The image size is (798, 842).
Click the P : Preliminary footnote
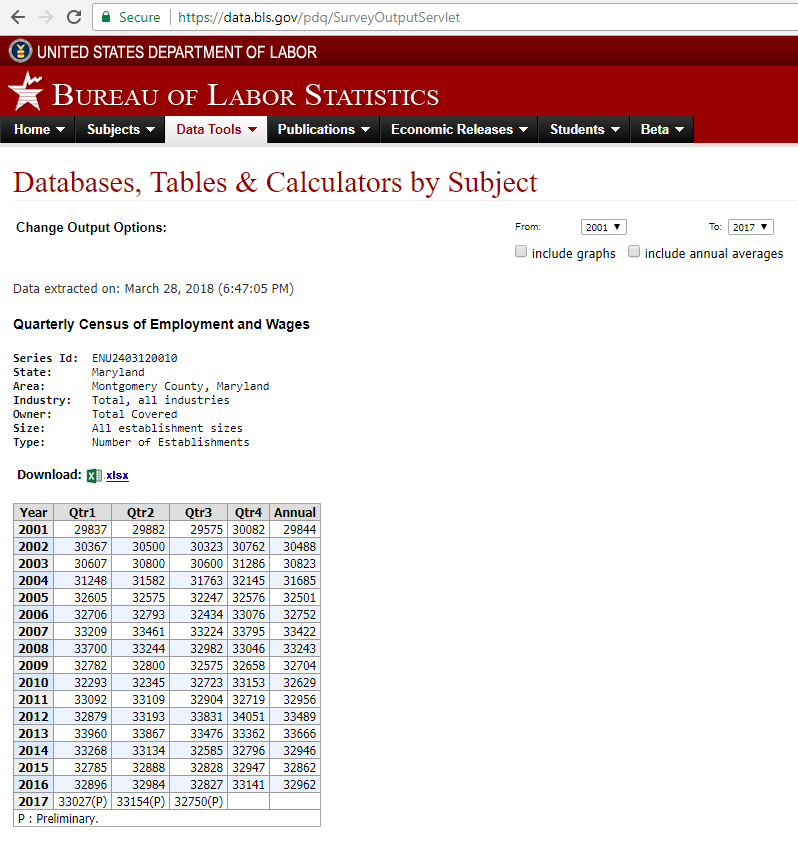pyautogui.click(x=58, y=819)
